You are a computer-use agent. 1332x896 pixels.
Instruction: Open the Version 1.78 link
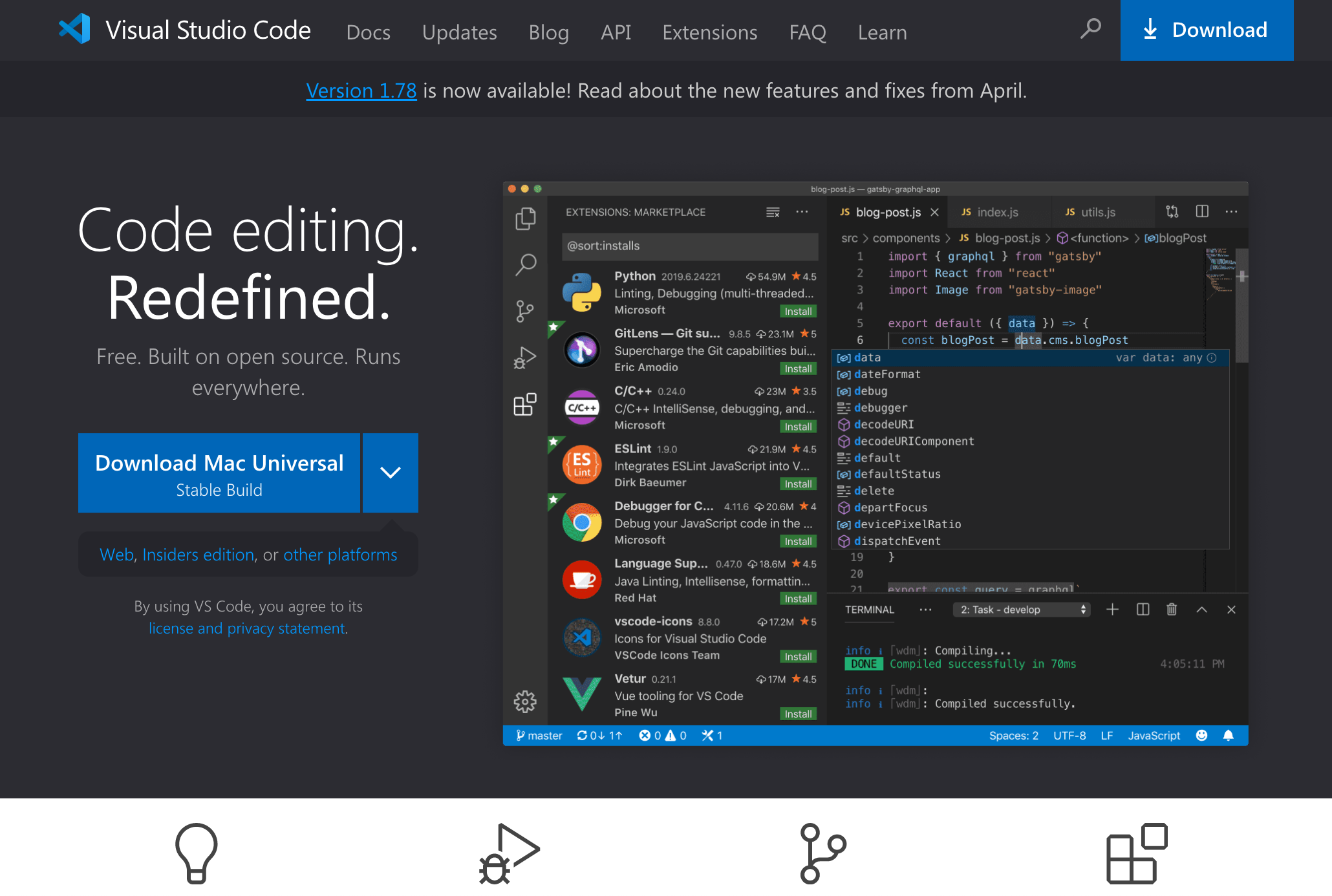pyautogui.click(x=361, y=91)
